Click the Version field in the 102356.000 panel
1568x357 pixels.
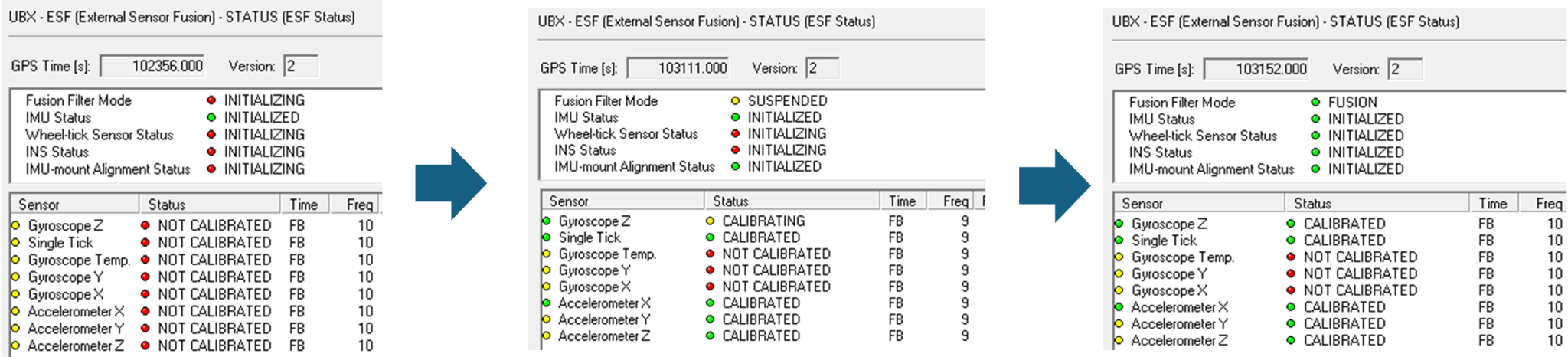(301, 66)
